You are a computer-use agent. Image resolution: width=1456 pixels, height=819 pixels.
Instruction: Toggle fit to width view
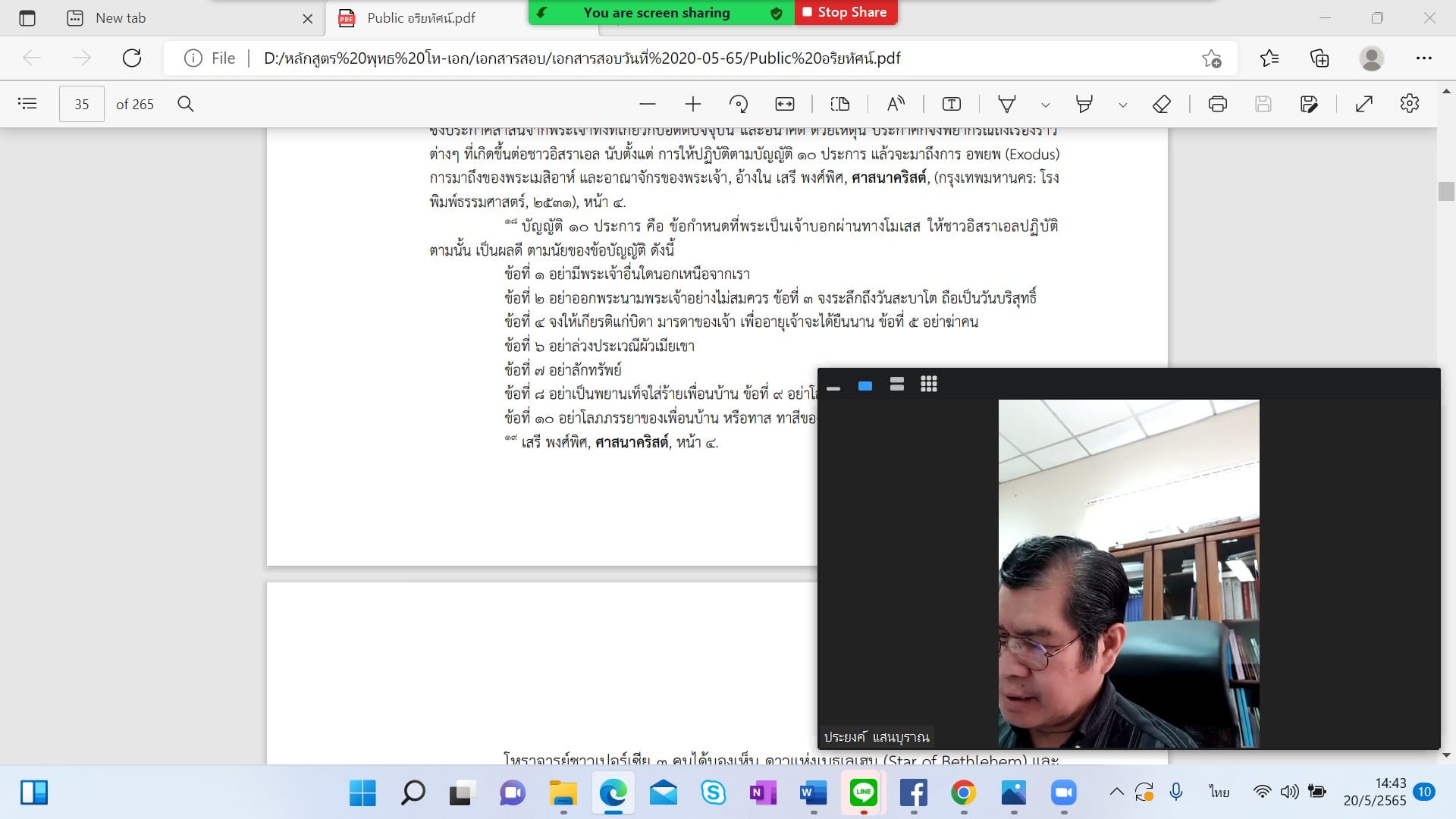(x=785, y=104)
